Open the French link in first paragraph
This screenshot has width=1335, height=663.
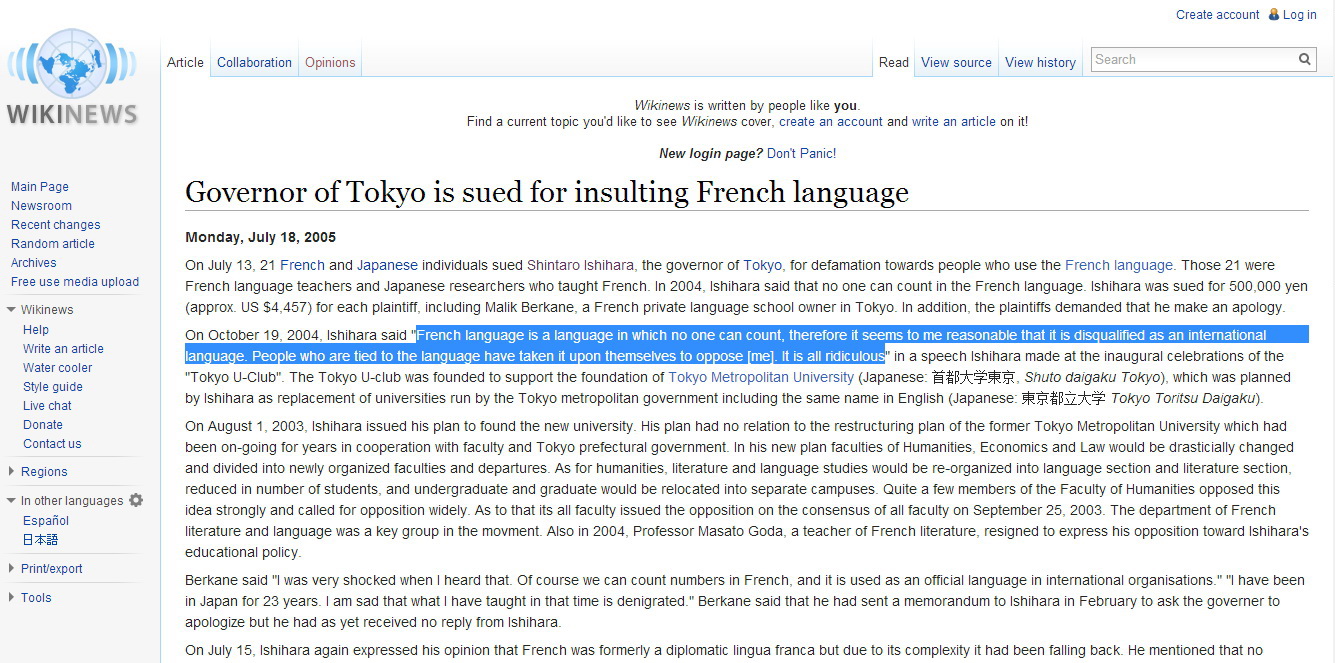[302, 266]
